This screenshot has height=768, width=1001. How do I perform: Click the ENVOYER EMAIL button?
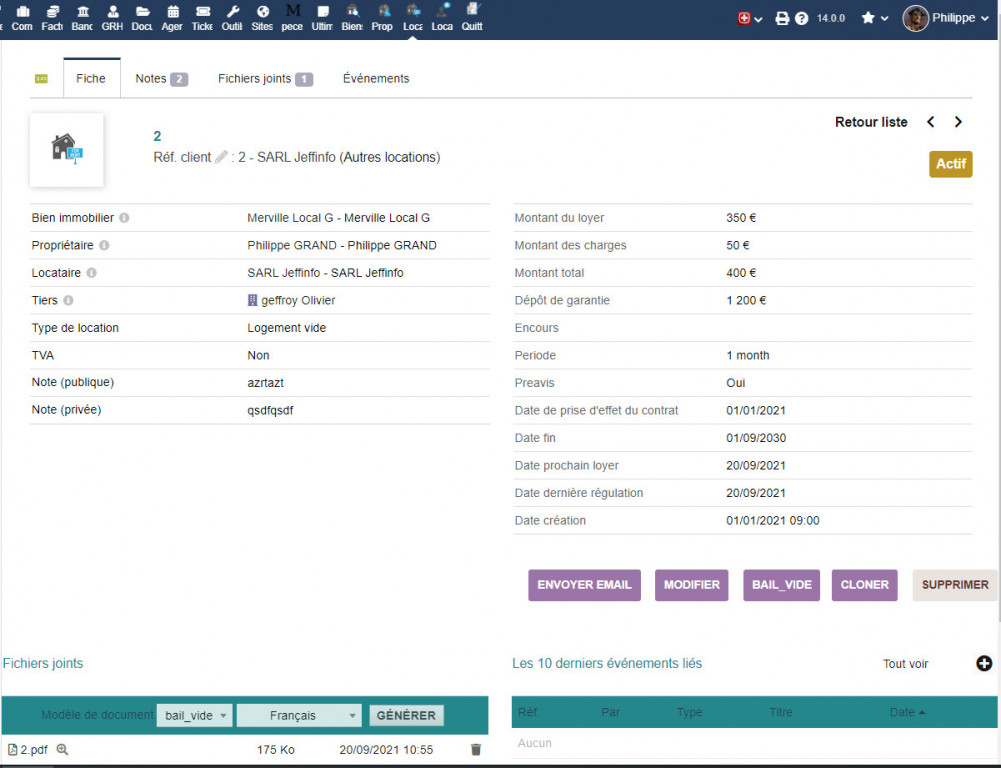(584, 585)
